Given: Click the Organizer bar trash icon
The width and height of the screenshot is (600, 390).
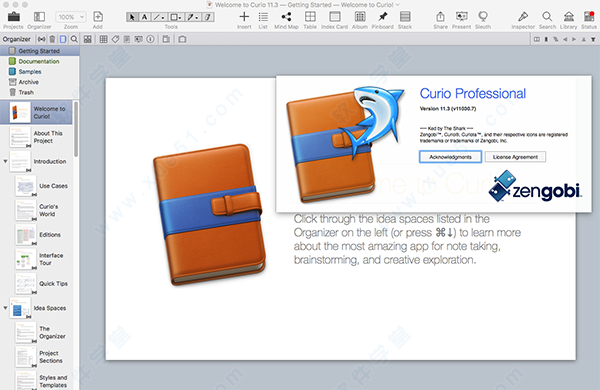Looking at the screenshot, I should tap(52, 39).
